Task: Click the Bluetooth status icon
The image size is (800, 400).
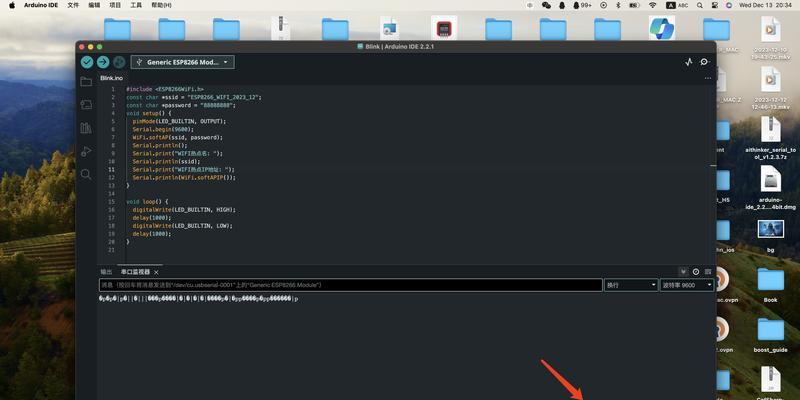Action: 618,5
